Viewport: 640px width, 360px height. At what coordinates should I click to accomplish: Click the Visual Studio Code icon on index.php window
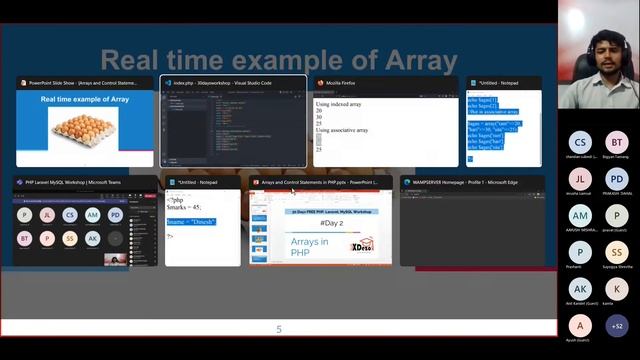coord(168,83)
